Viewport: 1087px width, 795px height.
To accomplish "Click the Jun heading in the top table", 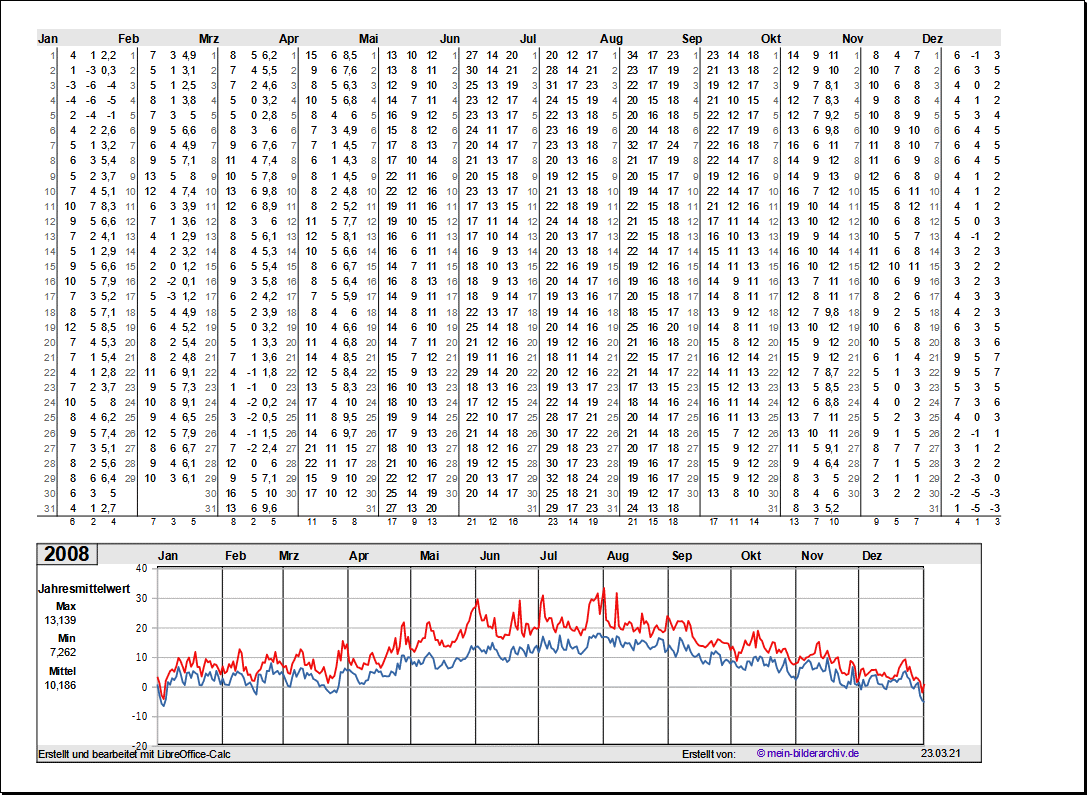I will (450, 38).
